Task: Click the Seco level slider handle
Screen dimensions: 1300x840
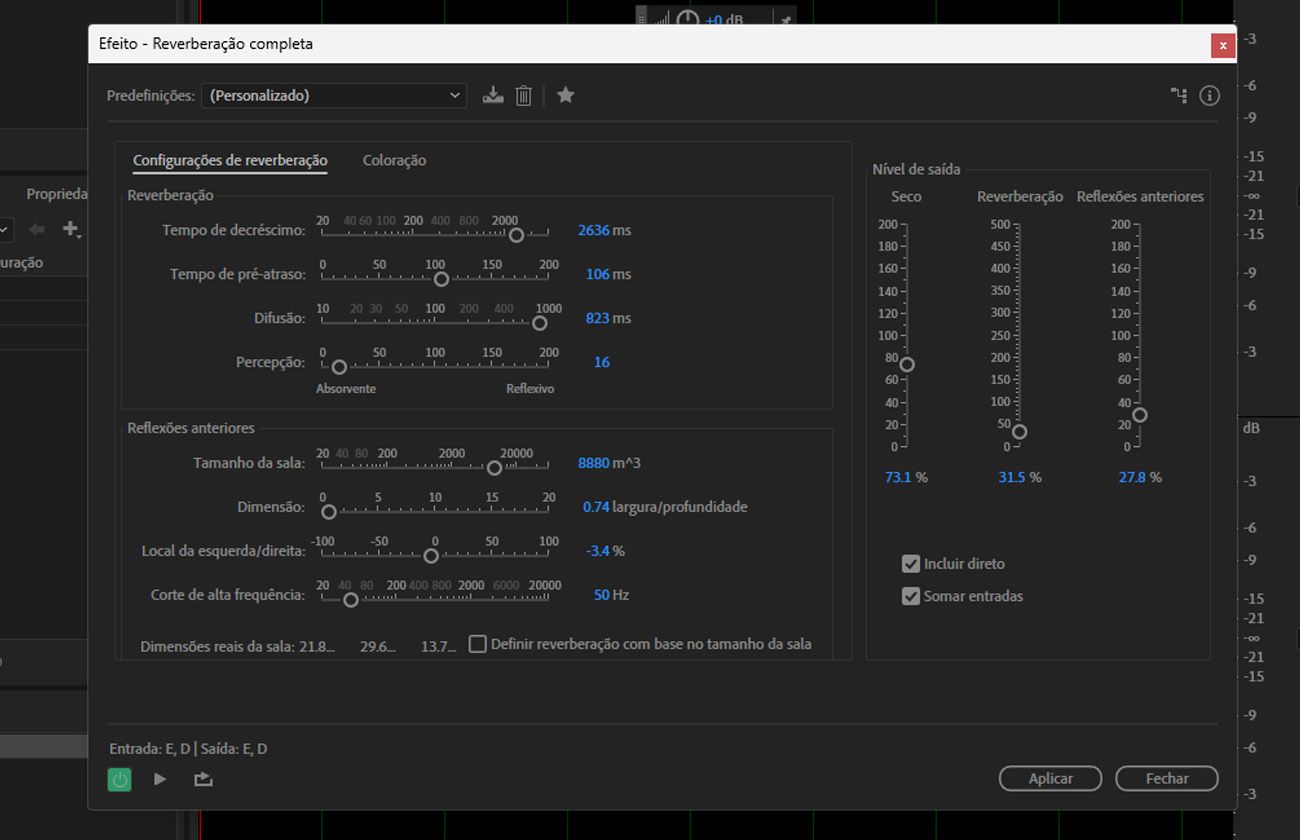Action: (x=906, y=365)
